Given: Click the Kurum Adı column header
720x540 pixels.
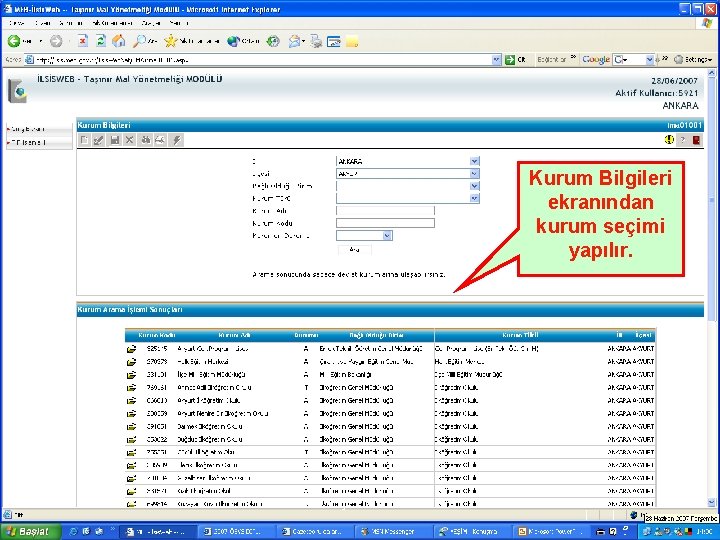Looking at the screenshot, I should coord(234,335).
